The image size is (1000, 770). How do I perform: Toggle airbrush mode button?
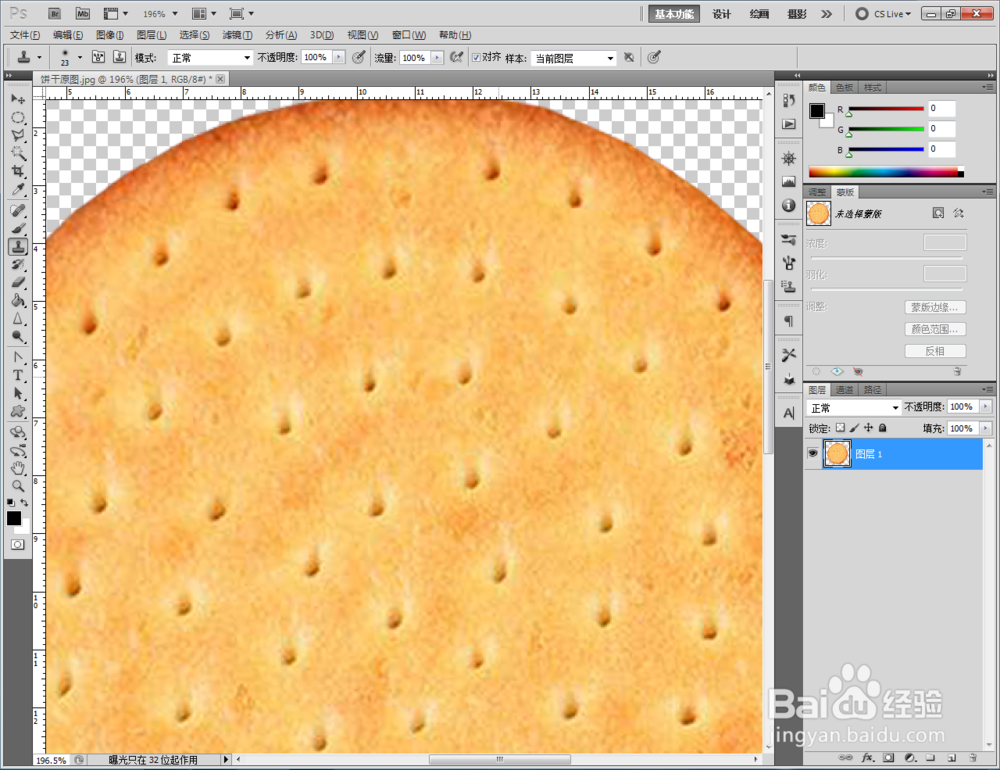click(457, 57)
